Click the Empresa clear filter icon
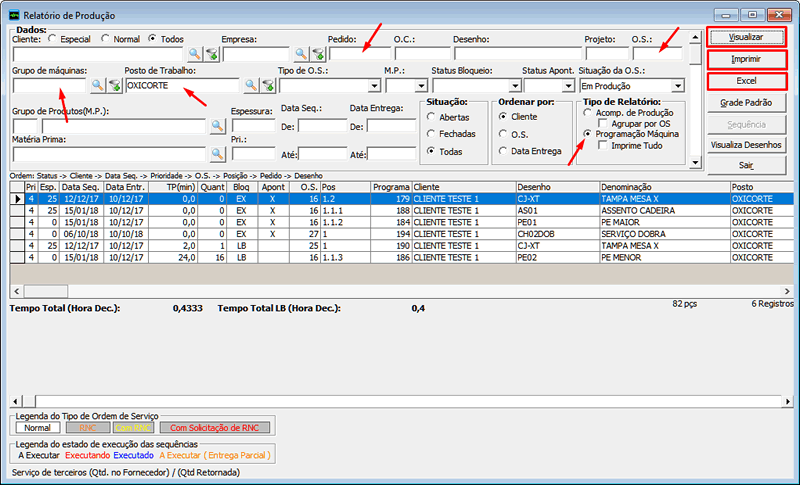 click(318, 54)
